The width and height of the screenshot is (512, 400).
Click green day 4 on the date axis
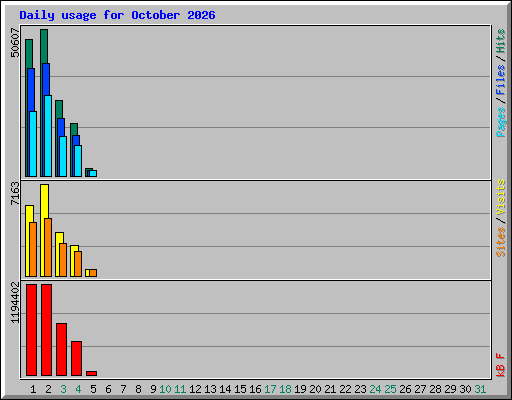point(78,389)
